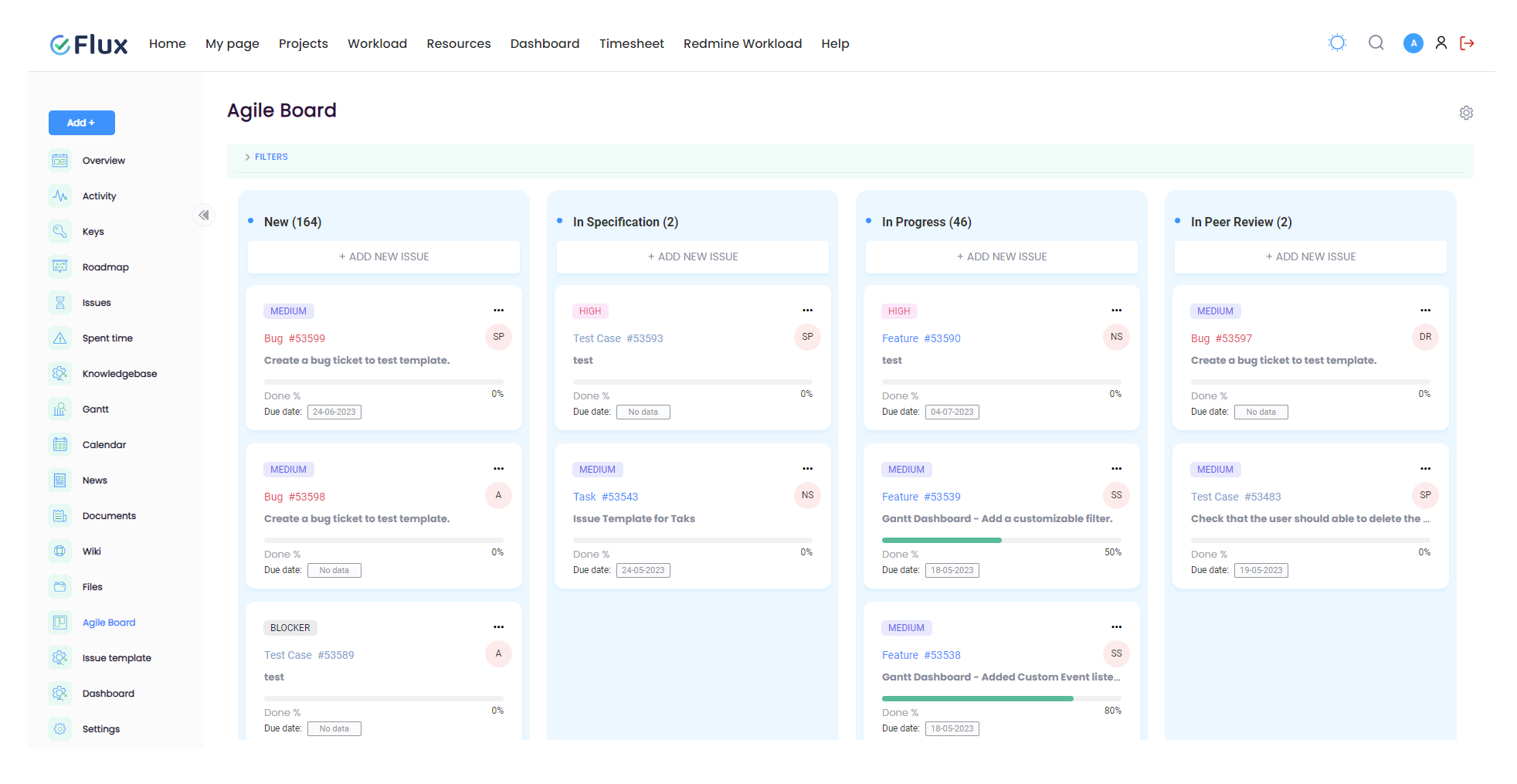The height and width of the screenshot is (784, 1517).
Task: Open the theme toggle sun icon
Action: point(1337,42)
